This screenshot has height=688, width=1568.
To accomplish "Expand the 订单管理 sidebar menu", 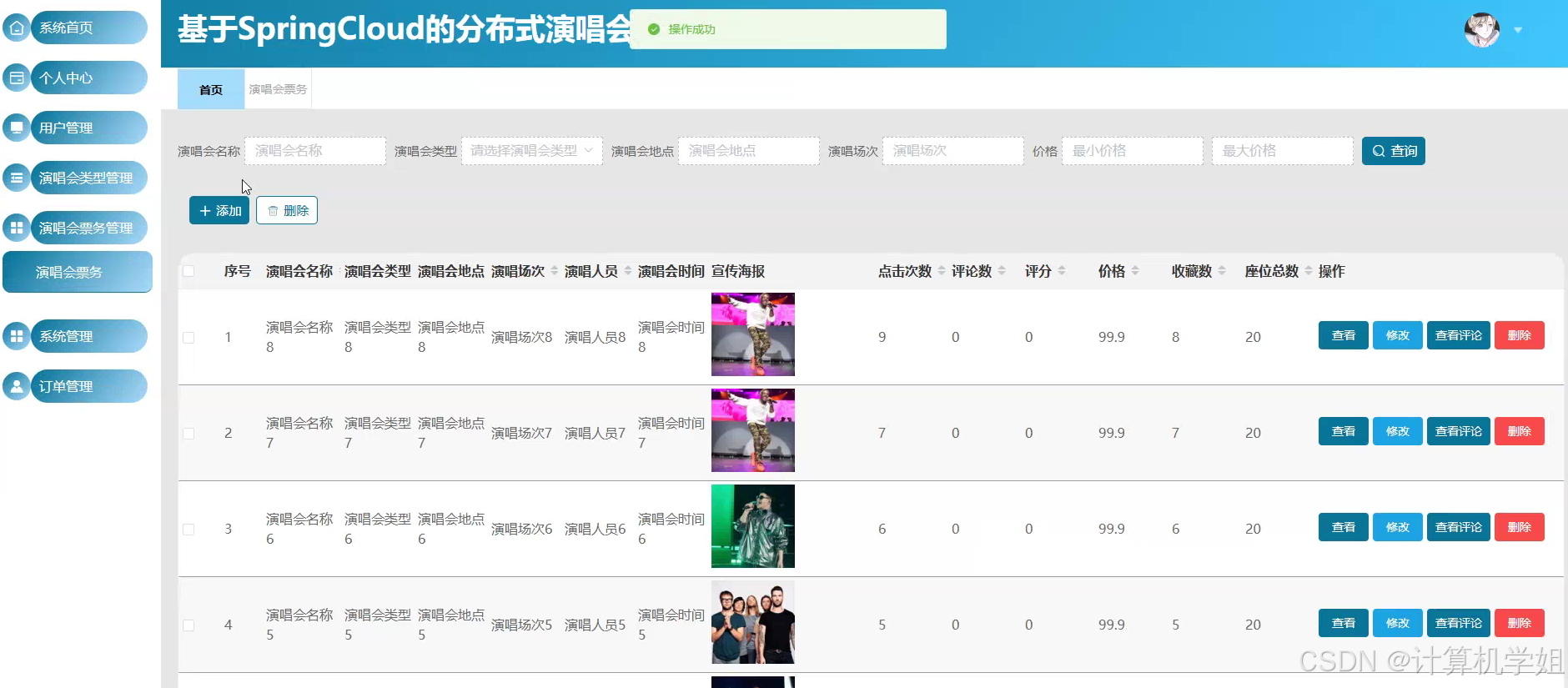I will (x=88, y=386).
